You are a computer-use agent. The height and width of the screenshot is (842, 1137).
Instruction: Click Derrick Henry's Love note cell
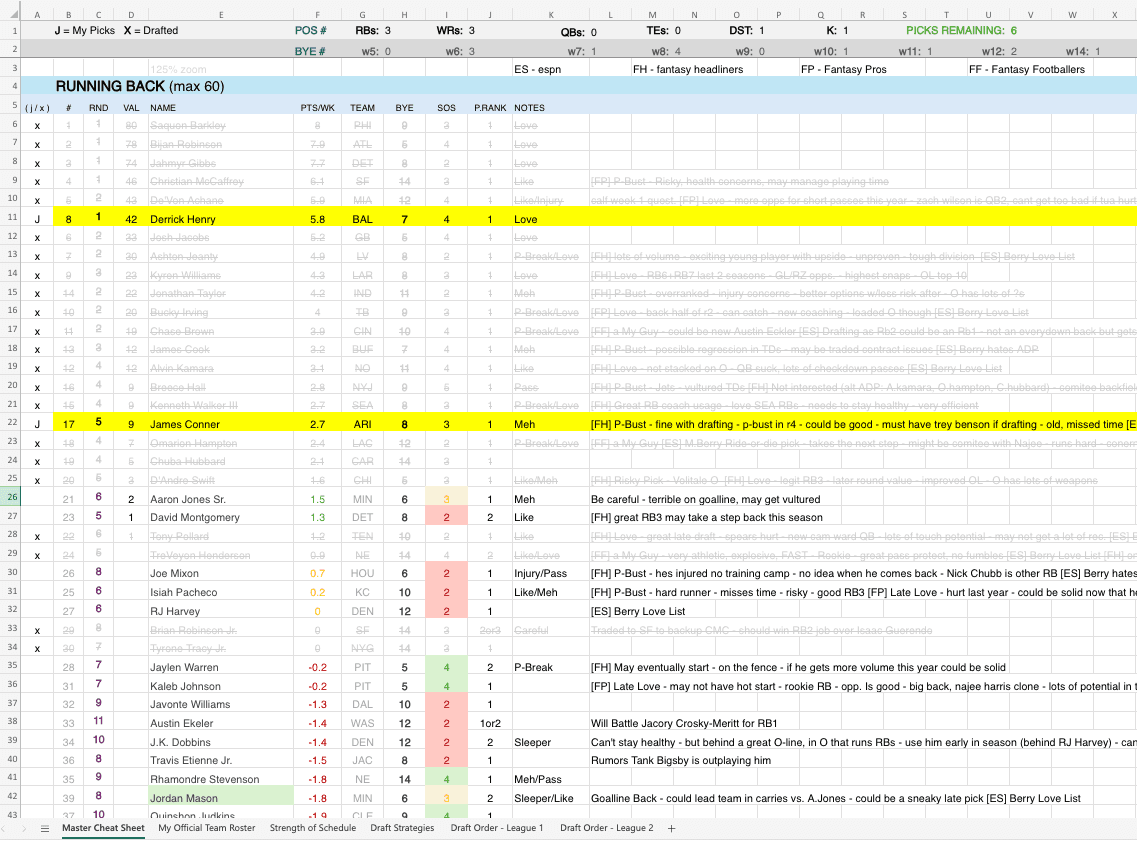pyautogui.click(x=551, y=219)
